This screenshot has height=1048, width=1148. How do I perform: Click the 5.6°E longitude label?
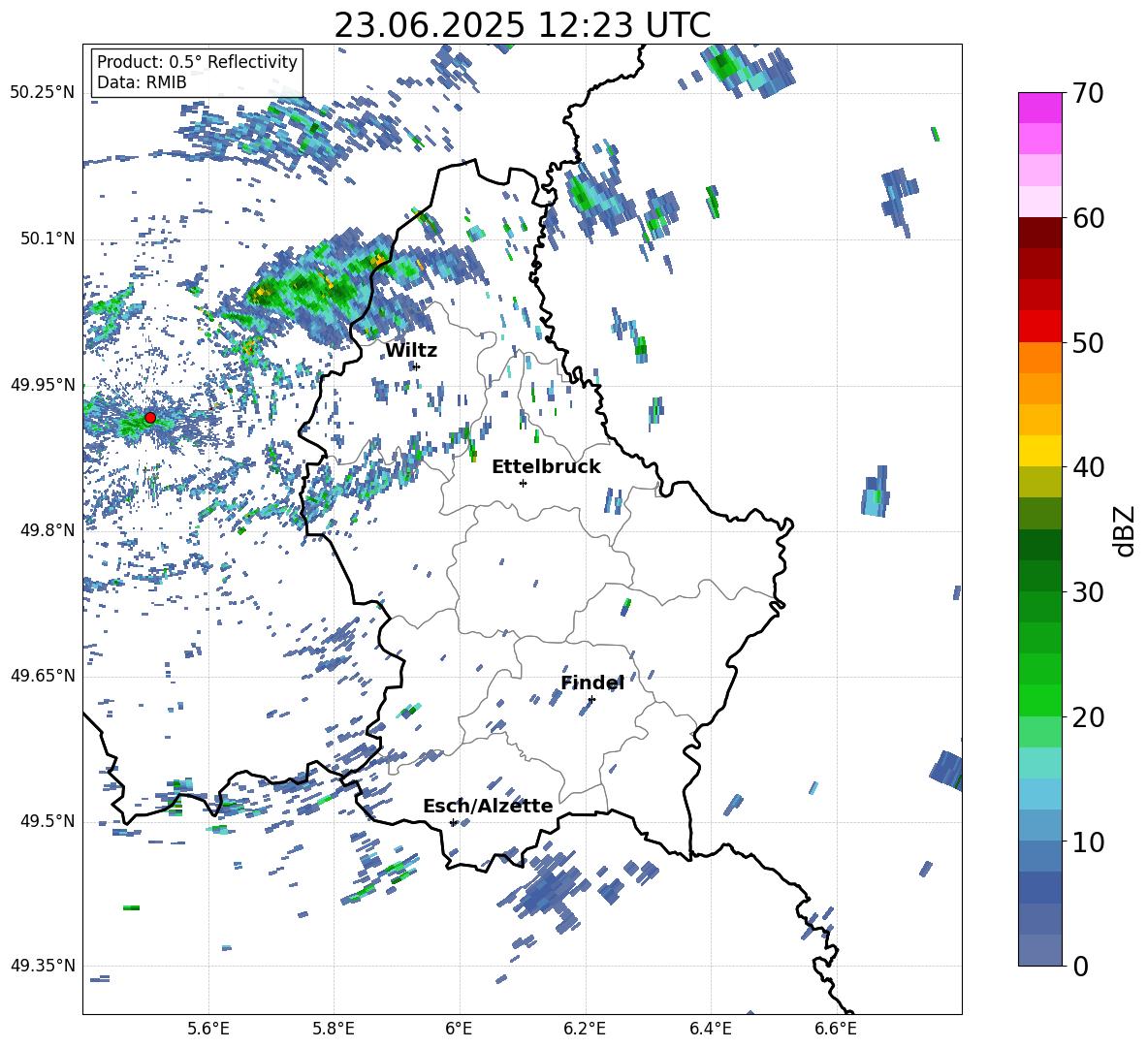[x=208, y=1029]
